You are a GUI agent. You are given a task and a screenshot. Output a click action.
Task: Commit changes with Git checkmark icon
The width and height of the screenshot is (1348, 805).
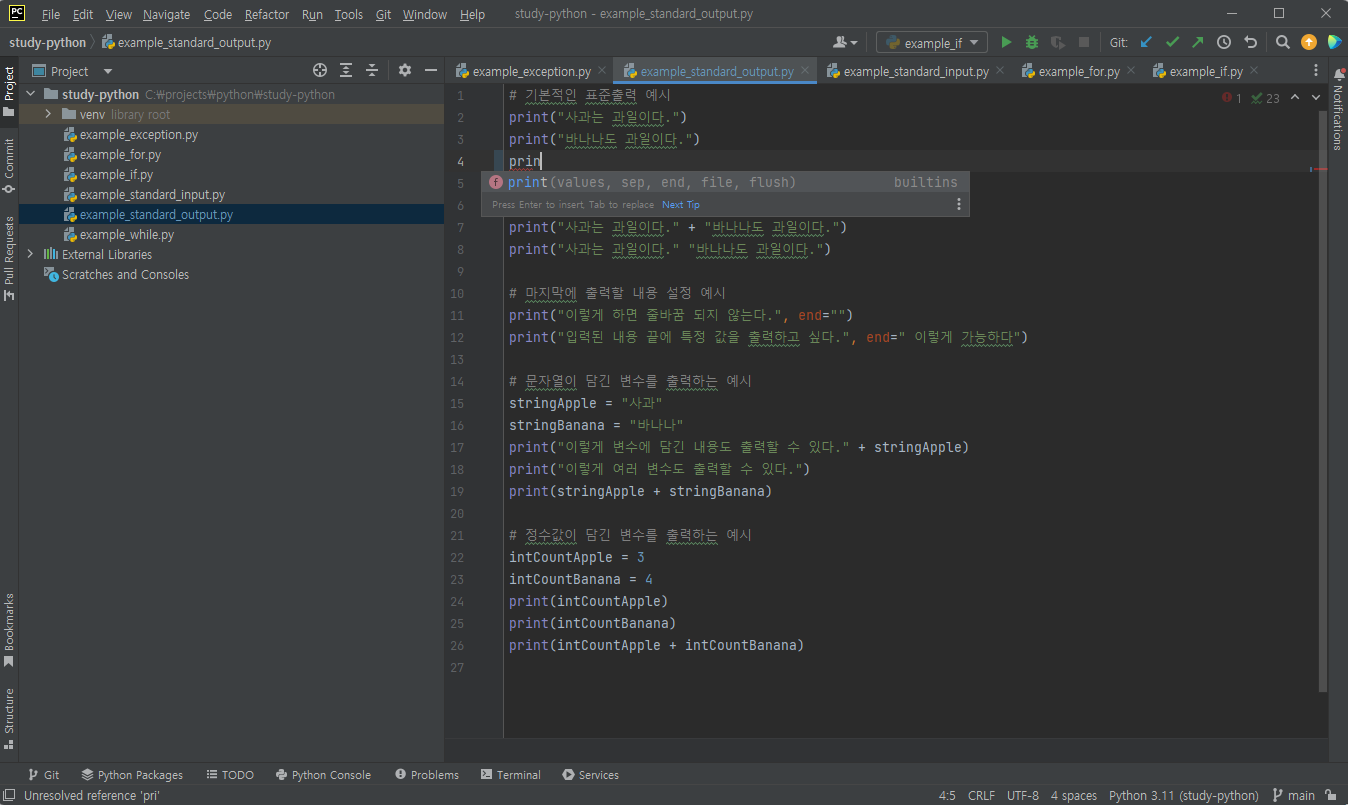[1172, 42]
